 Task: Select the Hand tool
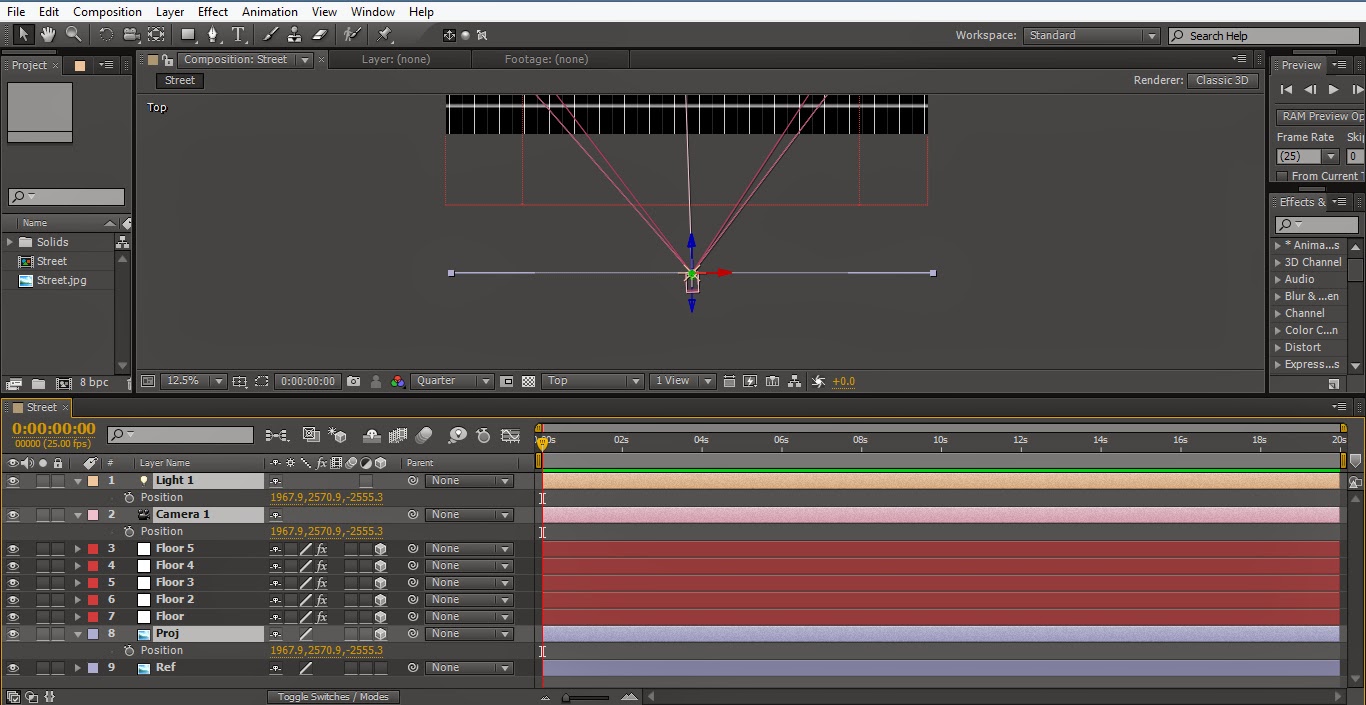tap(46, 33)
